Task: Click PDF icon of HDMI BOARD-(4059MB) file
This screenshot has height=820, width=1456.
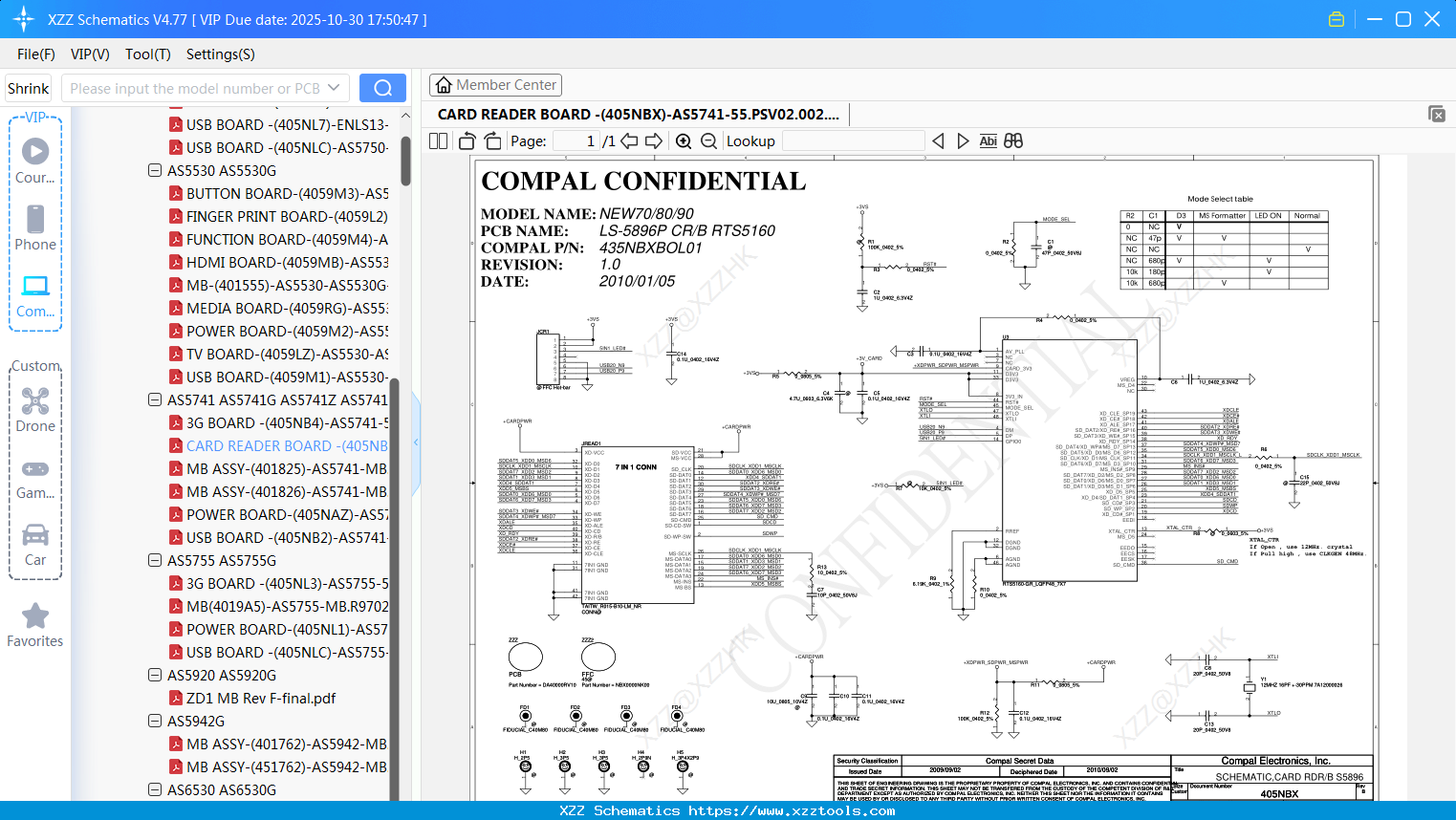Action: 176,262
